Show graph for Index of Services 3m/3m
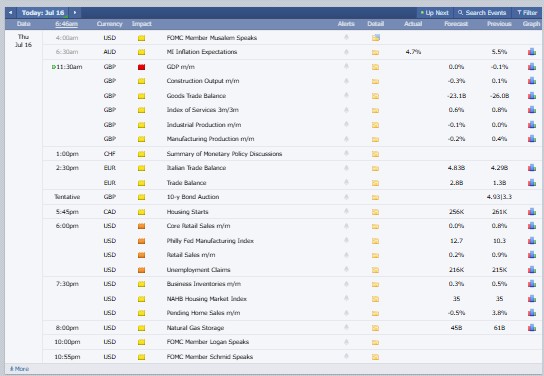 (x=532, y=110)
